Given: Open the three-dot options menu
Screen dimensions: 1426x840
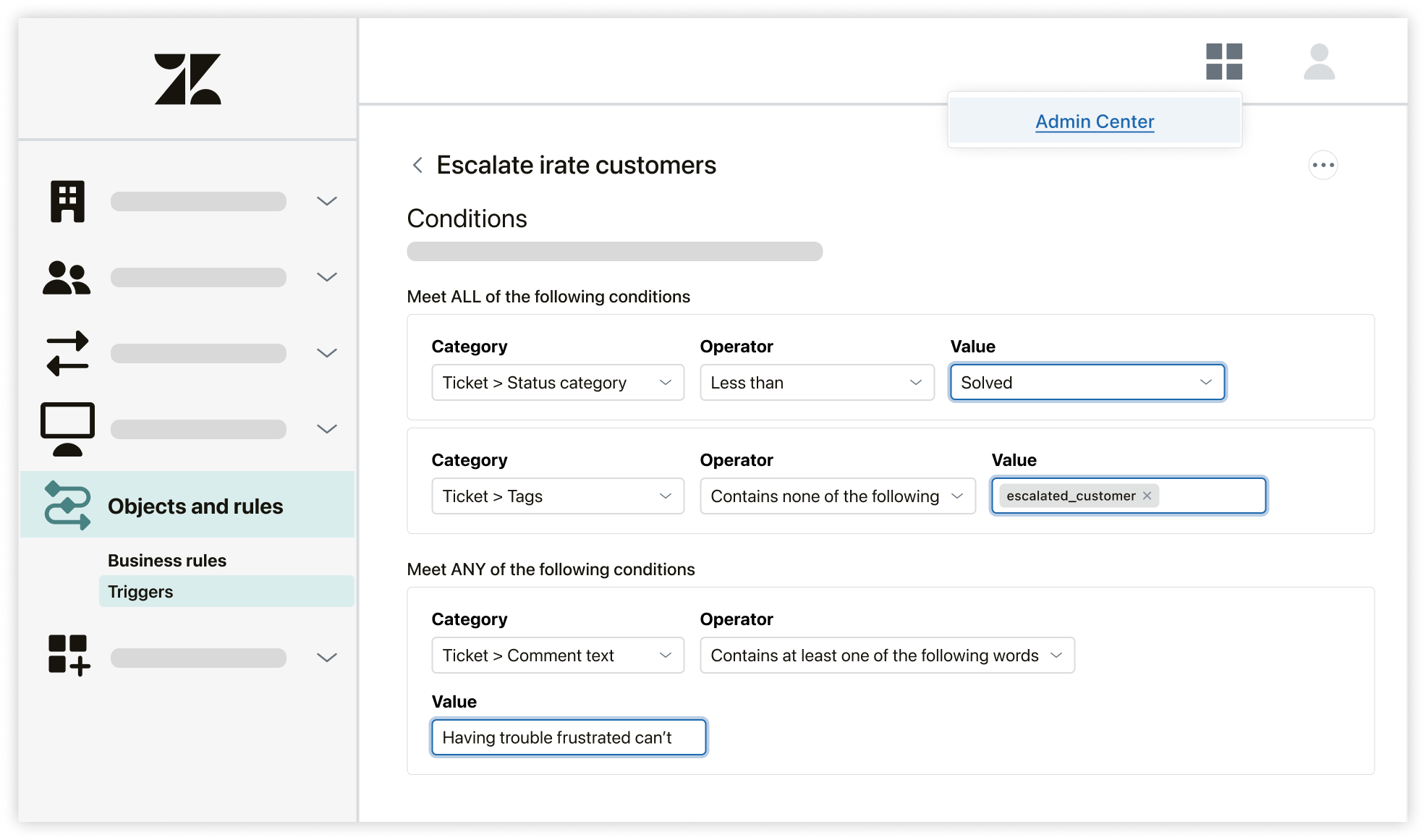Looking at the screenshot, I should [1323, 165].
